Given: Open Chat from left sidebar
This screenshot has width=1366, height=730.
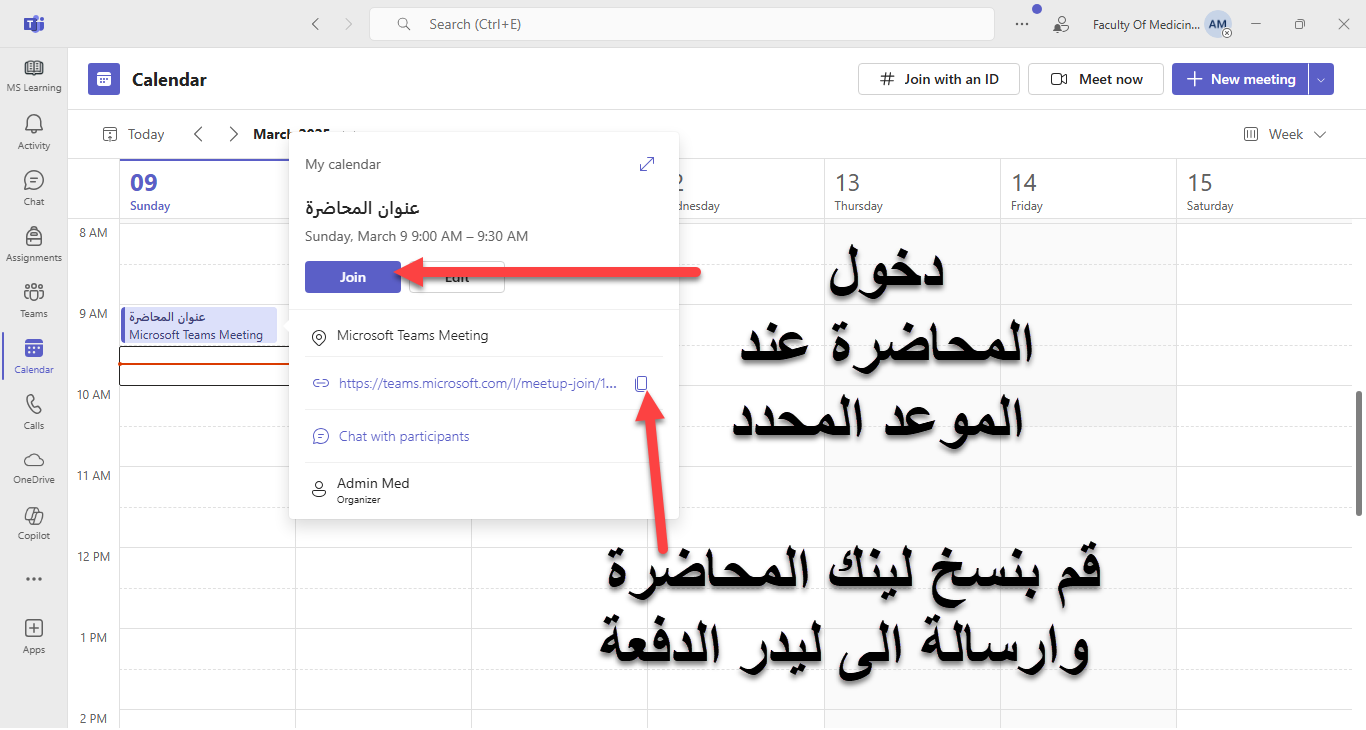Looking at the screenshot, I should point(34,187).
